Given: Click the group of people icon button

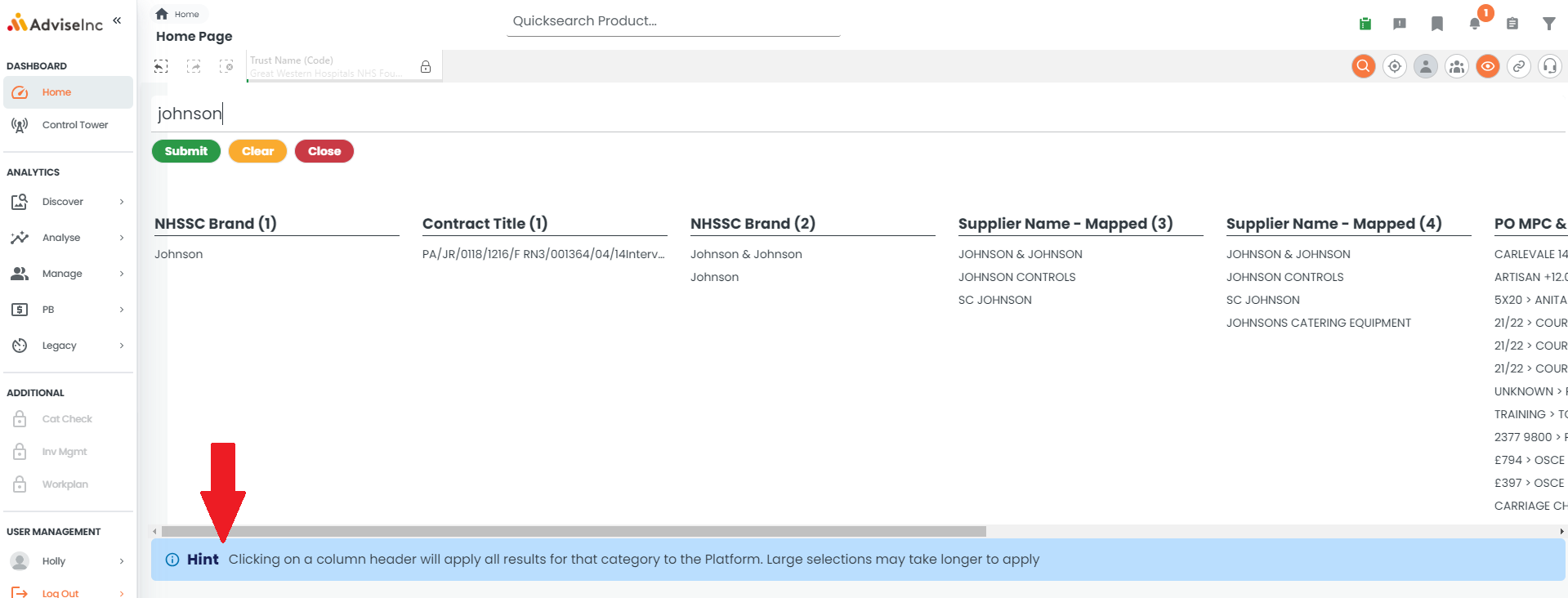Looking at the screenshot, I should [x=1457, y=66].
